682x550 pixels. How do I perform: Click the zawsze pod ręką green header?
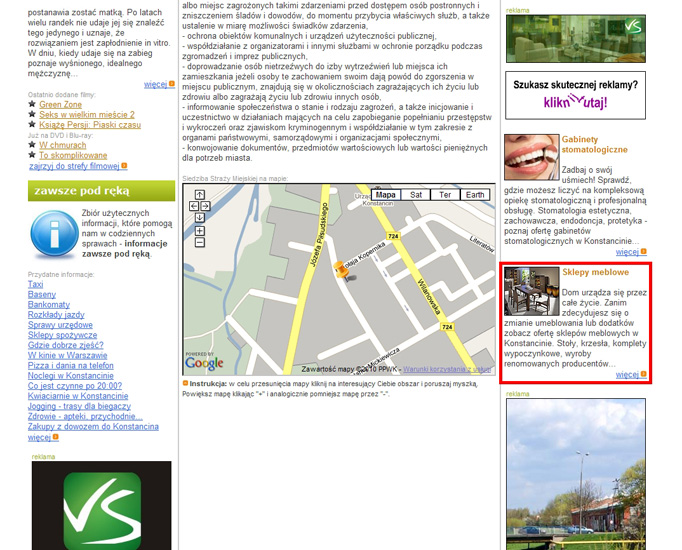pyautogui.click(x=101, y=191)
